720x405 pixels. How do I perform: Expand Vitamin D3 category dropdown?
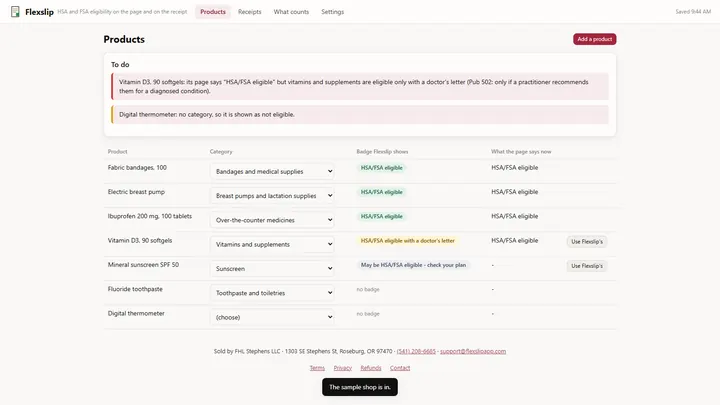[x=272, y=244]
